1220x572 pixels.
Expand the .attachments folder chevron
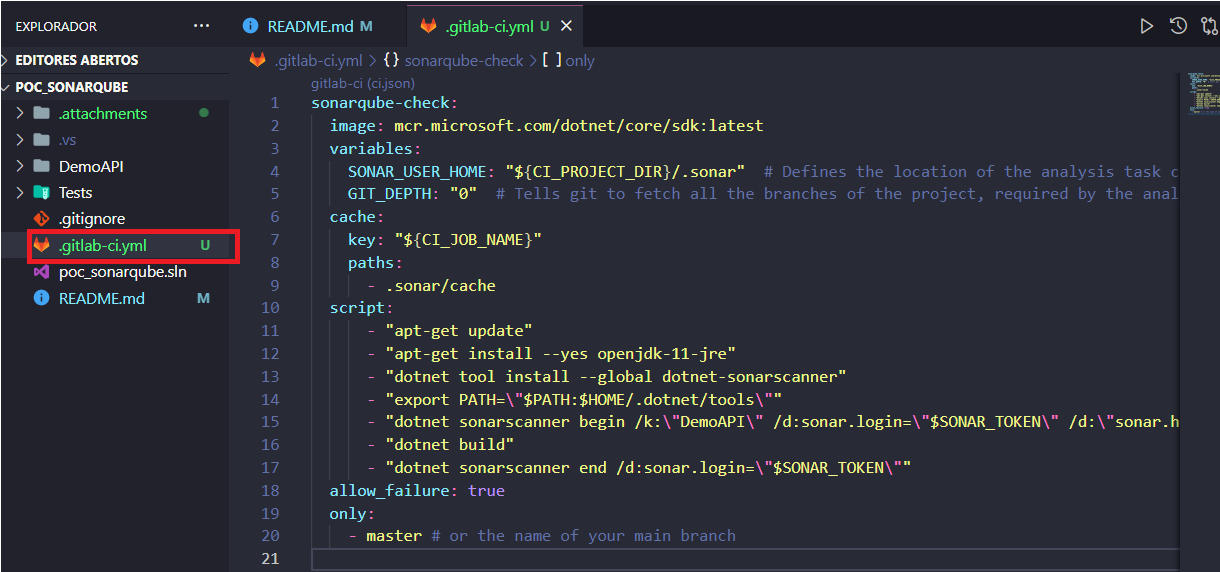pyautogui.click(x=20, y=113)
